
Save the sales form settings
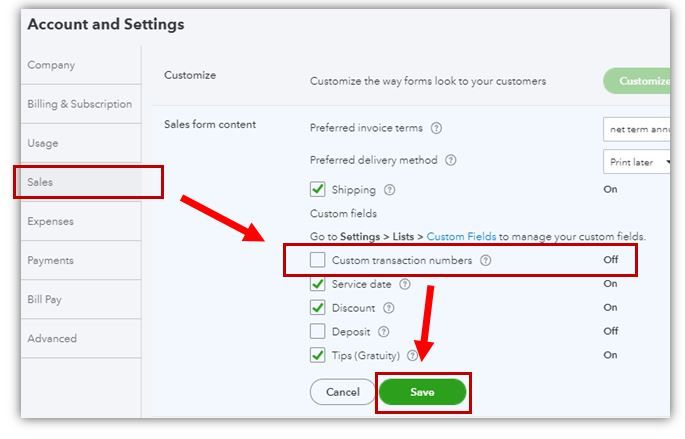coord(422,392)
